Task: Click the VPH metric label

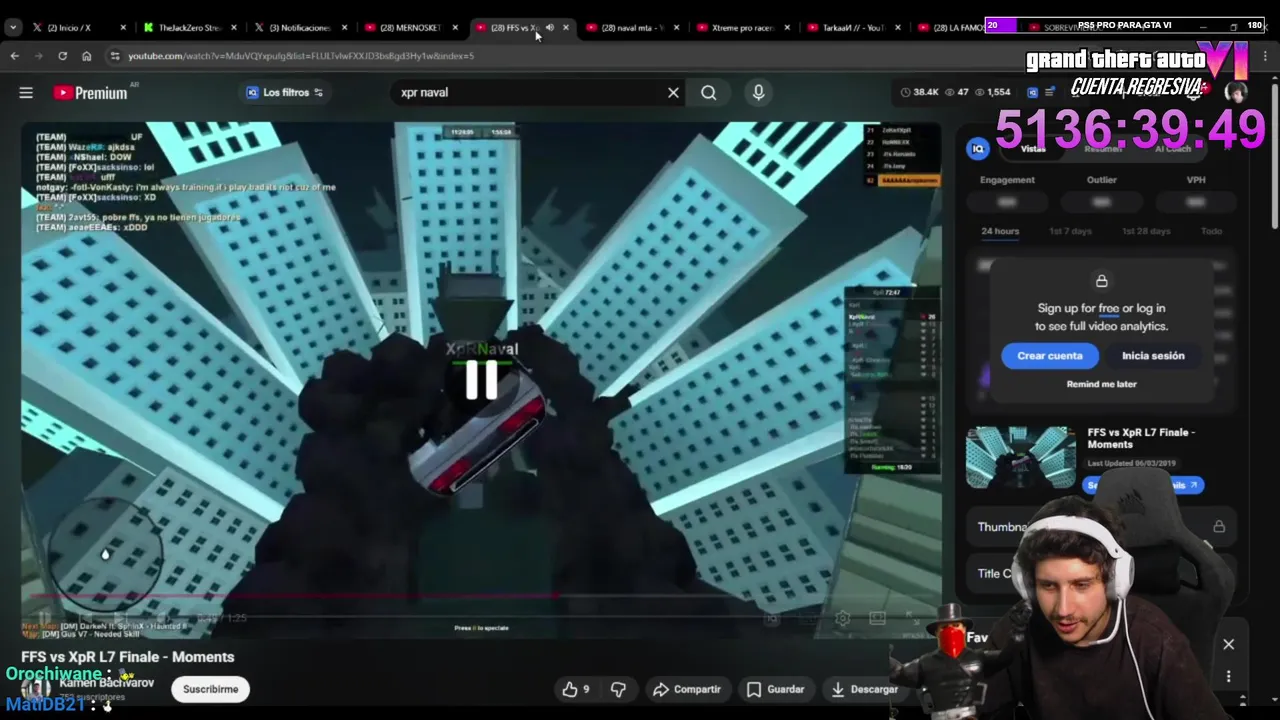Action: pyautogui.click(x=1196, y=180)
